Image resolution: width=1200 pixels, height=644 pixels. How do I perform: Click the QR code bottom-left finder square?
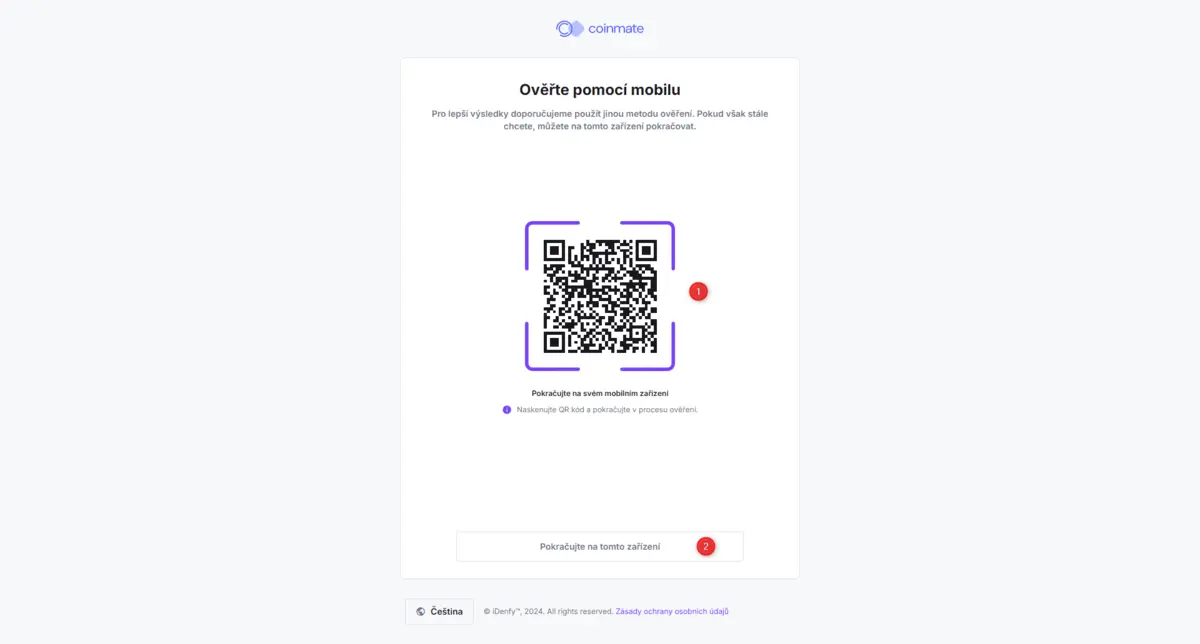point(555,341)
